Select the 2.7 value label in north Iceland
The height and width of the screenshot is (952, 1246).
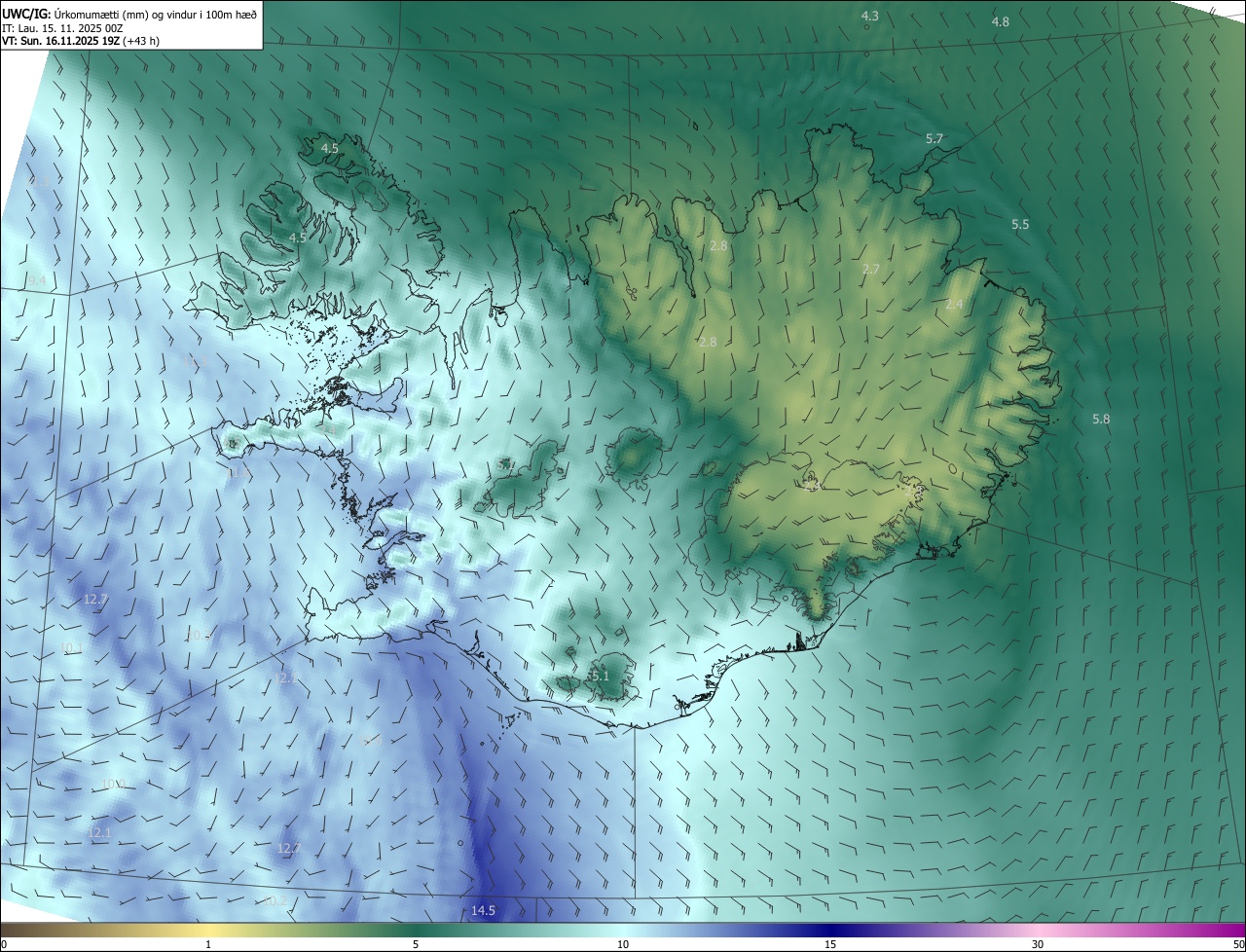click(871, 269)
